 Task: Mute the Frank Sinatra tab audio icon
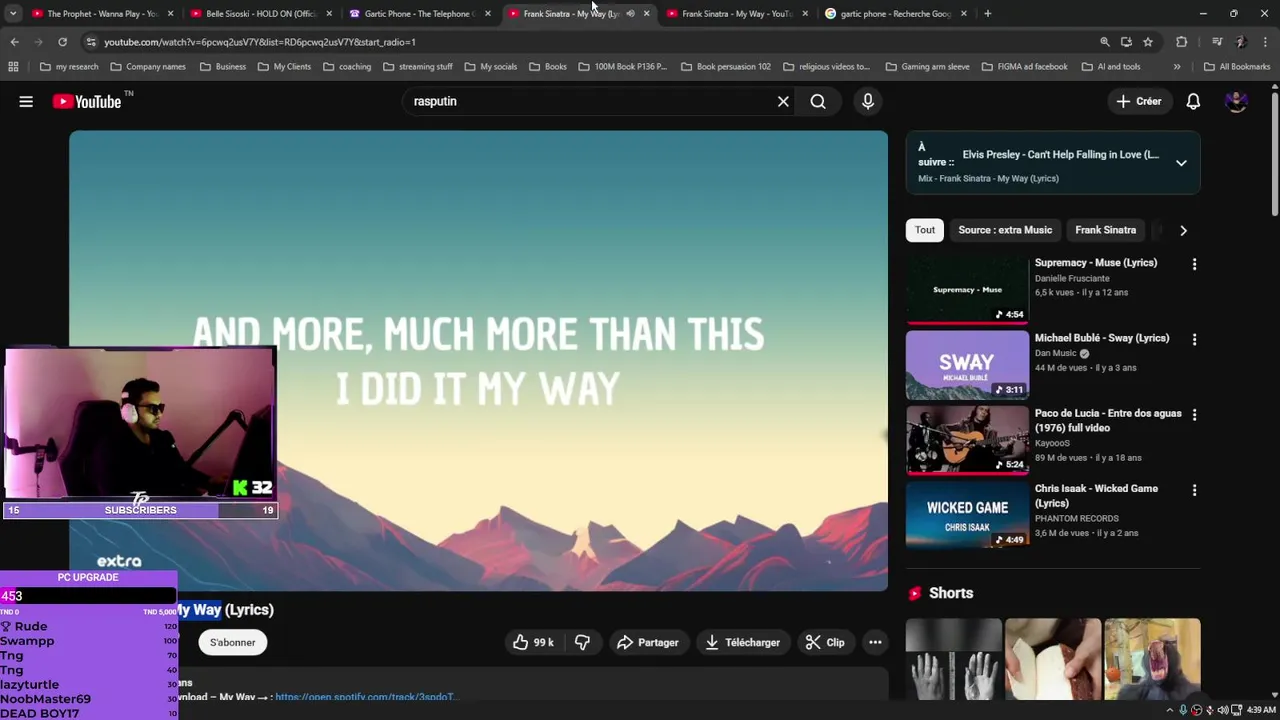tap(630, 14)
